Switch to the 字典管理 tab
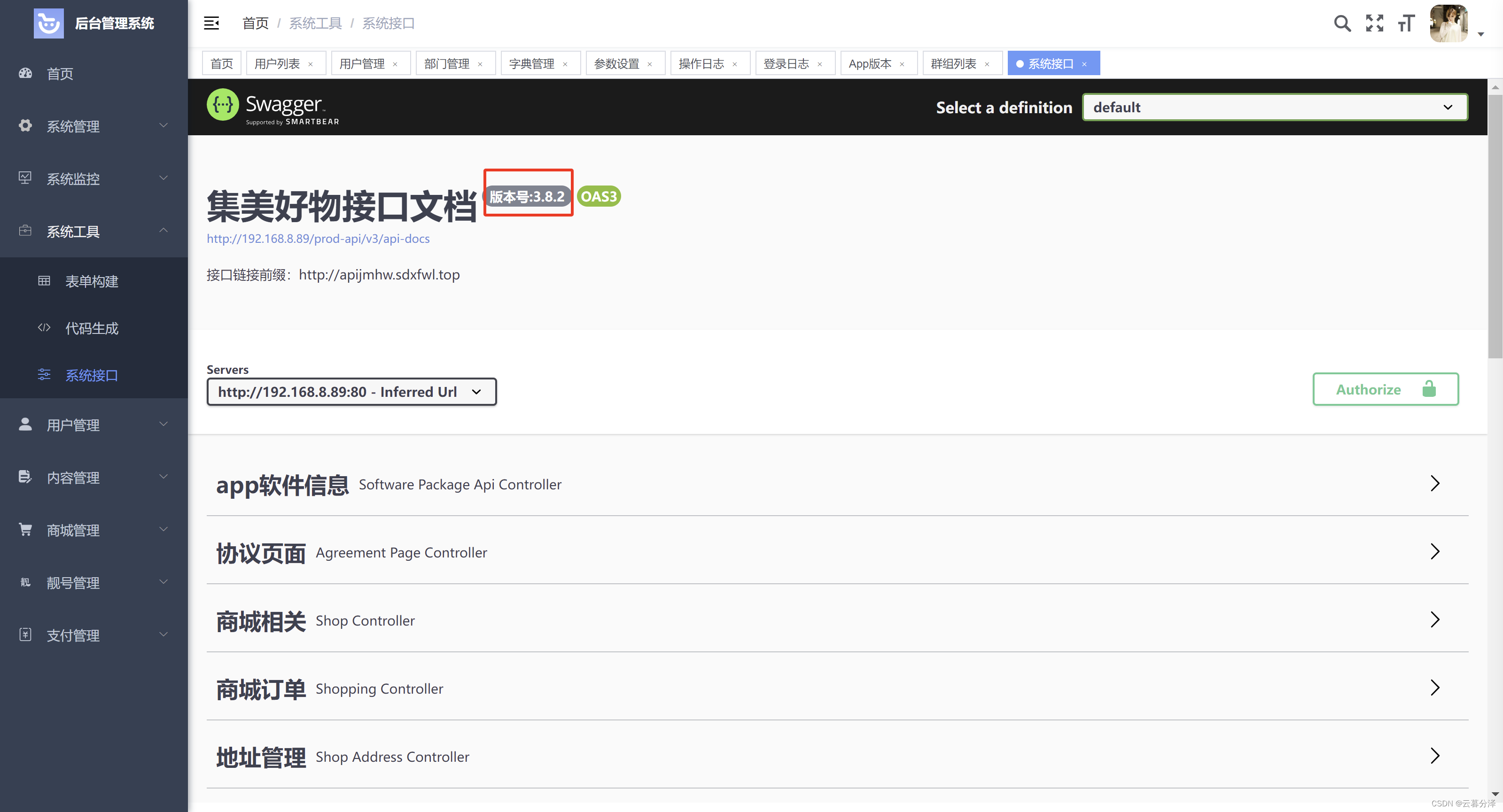 pyautogui.click(x=531, y=63)
